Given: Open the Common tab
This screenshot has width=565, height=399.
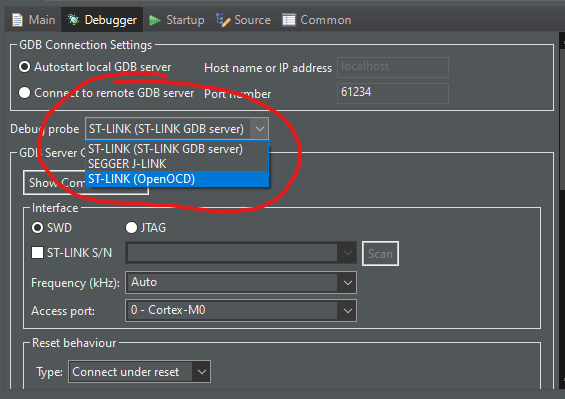Looking at the screenshot, I should click(317, 20).
